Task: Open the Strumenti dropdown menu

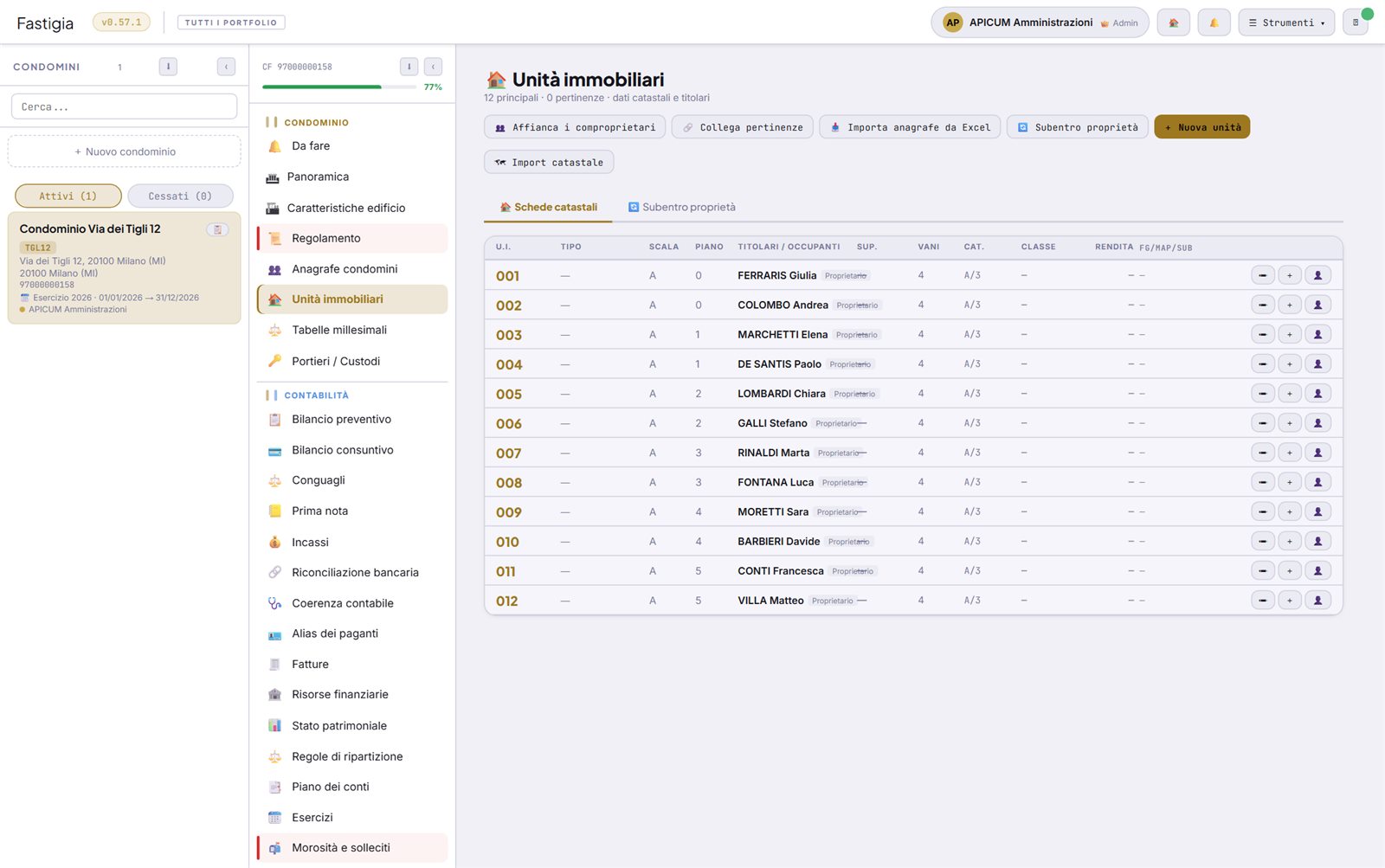Action: tap(1286, 23)
